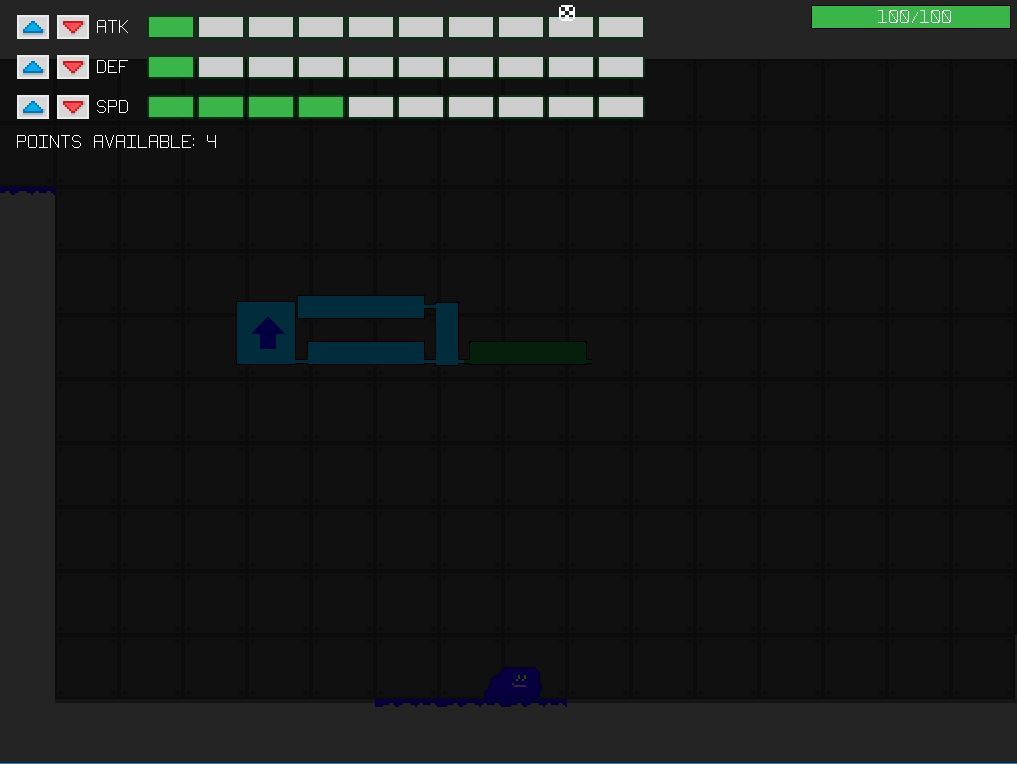Select the blue slime character
This screenshot has width=1017, height=764.
coord(515,685)
